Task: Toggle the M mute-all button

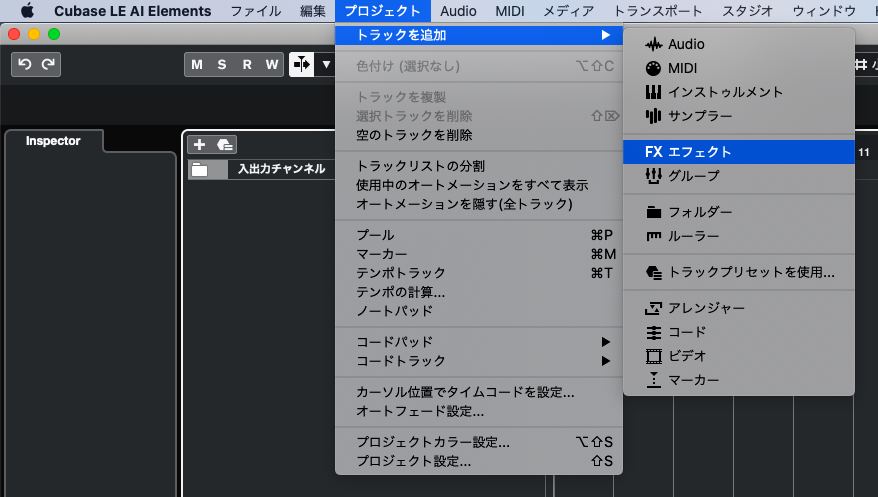Action: tap(197, 65)
